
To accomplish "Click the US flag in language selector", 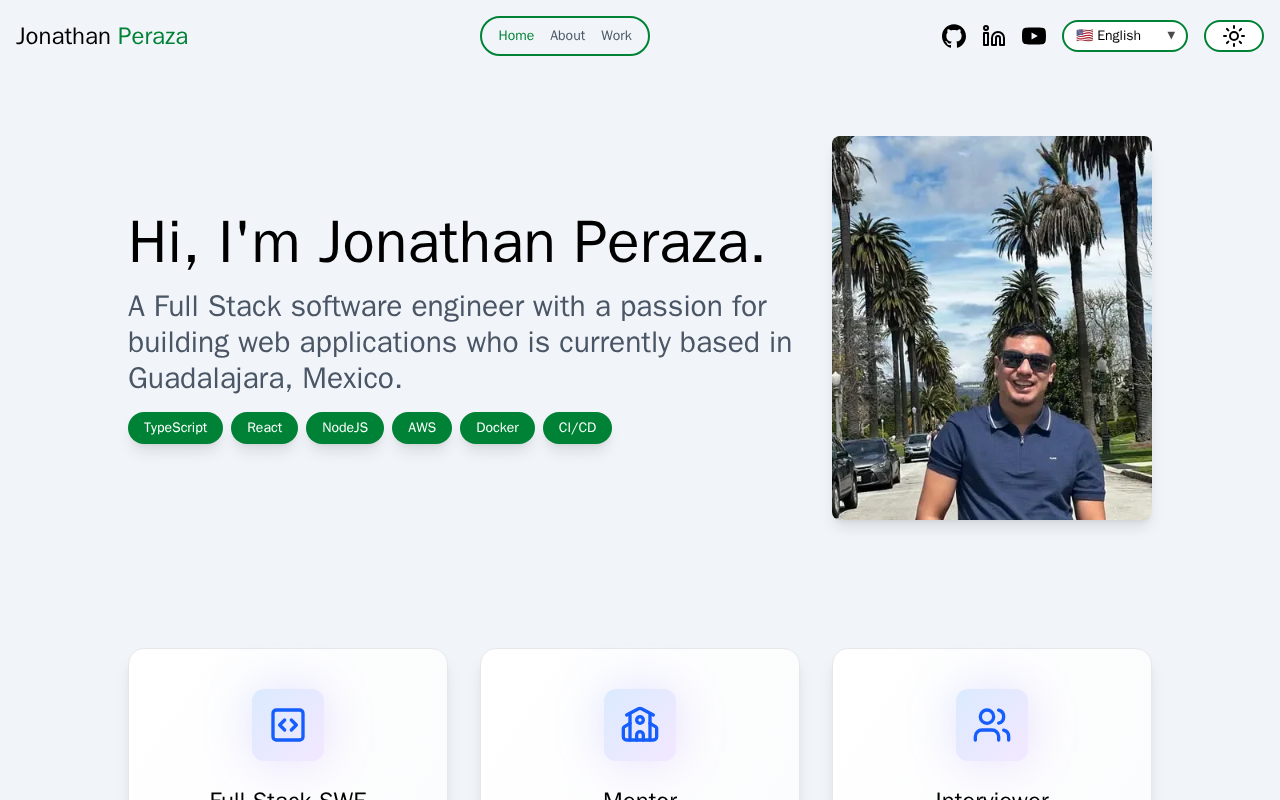I will [1084, 36].
